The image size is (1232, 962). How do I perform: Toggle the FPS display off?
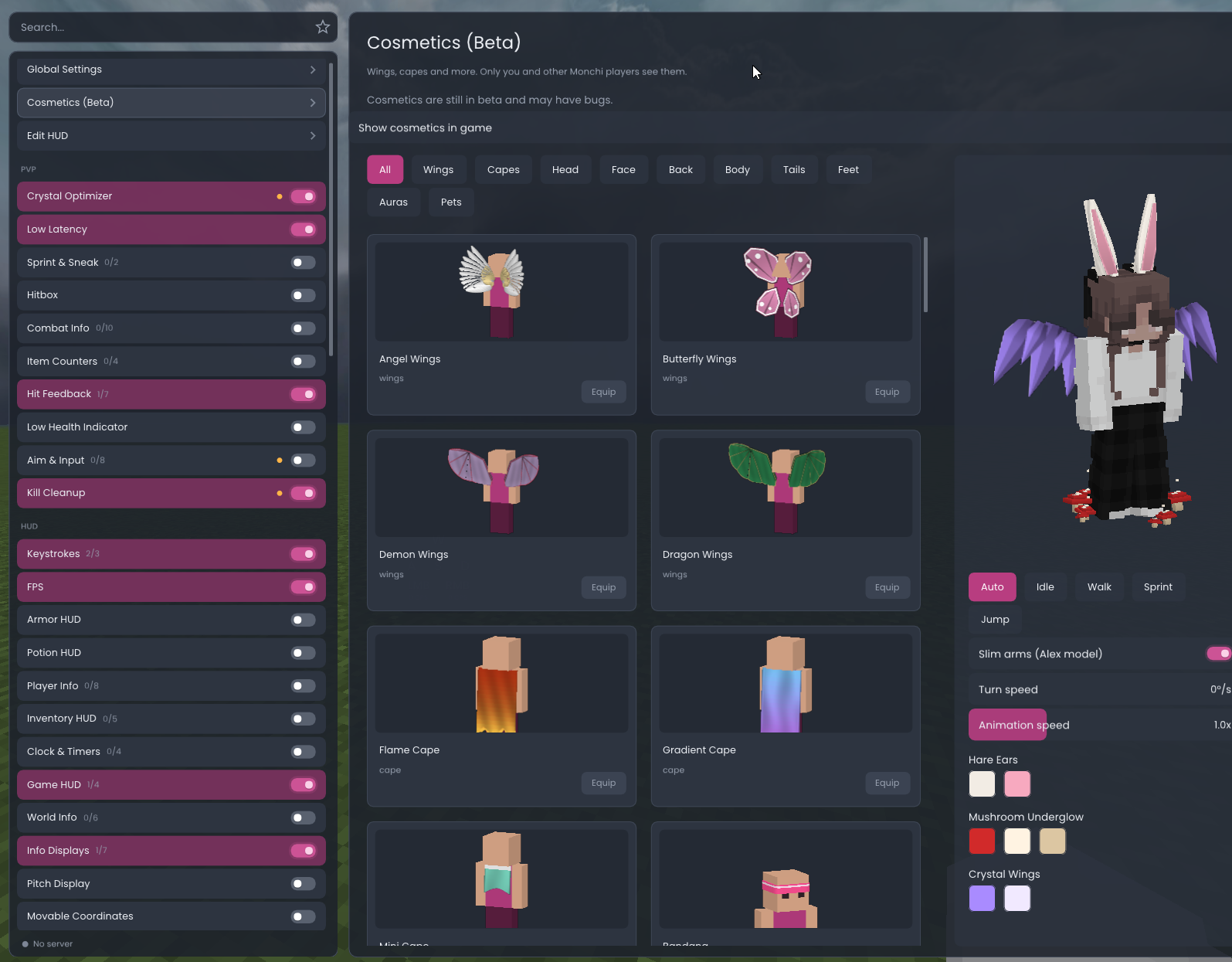[304, 587]
